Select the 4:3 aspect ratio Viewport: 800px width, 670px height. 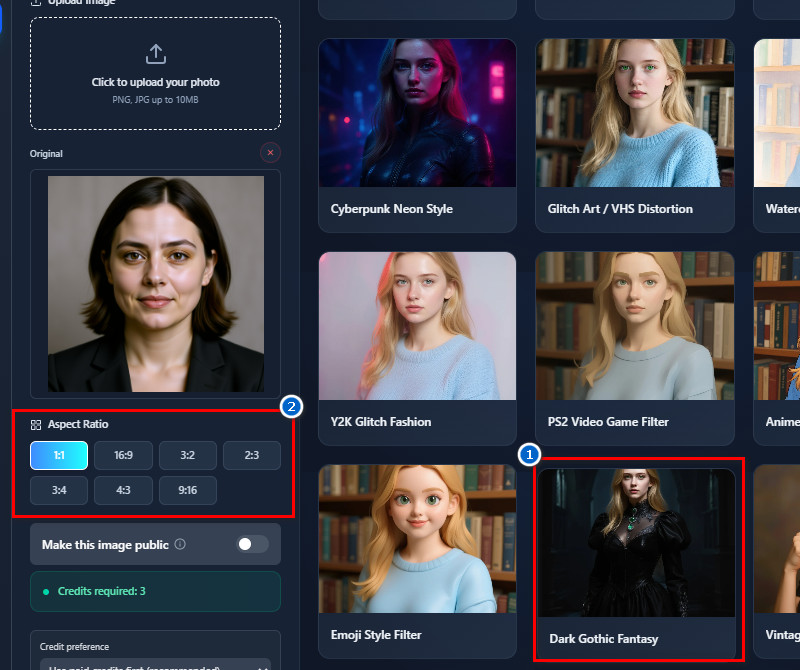pos(123,490)
